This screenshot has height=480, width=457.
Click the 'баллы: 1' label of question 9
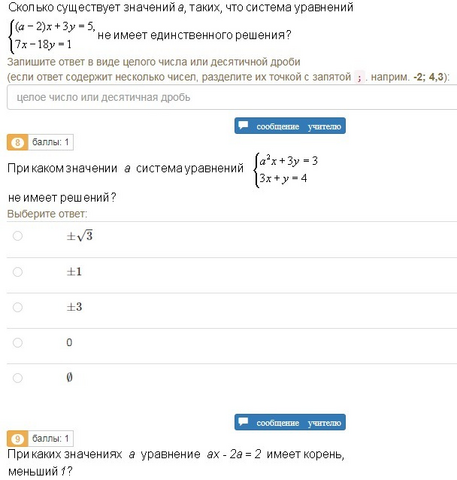pos(51,439)
